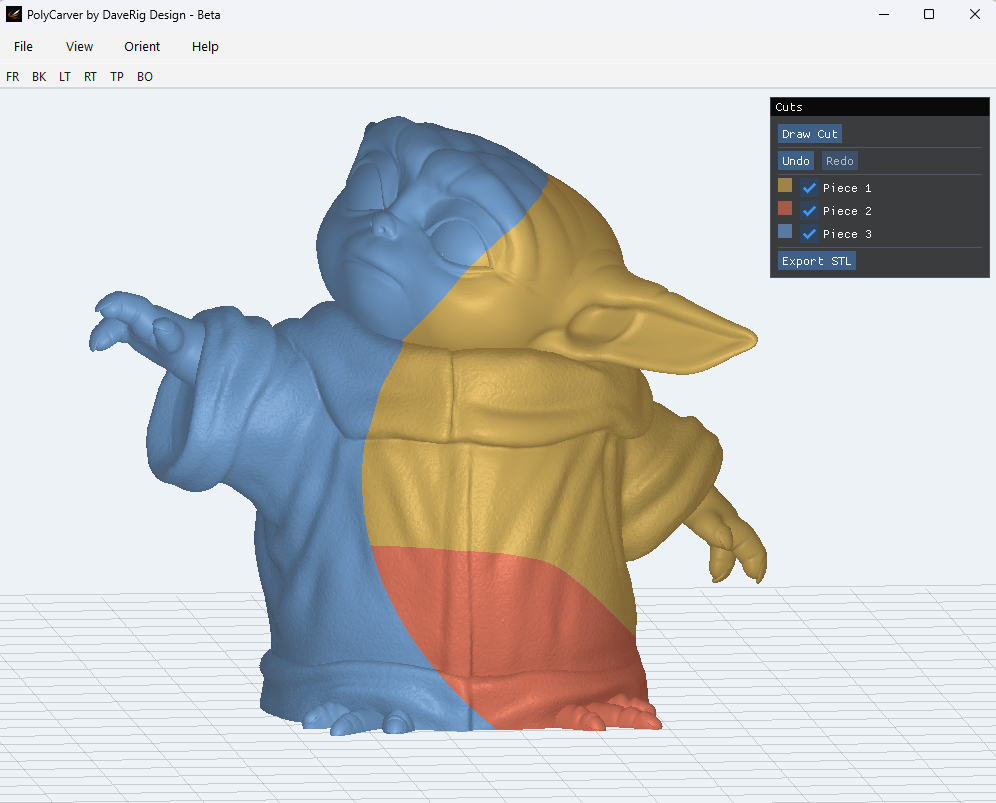Screen dimensions: 996x803
Task: Open the File menu
Action: pyautogui.click(x=23, y=46)
